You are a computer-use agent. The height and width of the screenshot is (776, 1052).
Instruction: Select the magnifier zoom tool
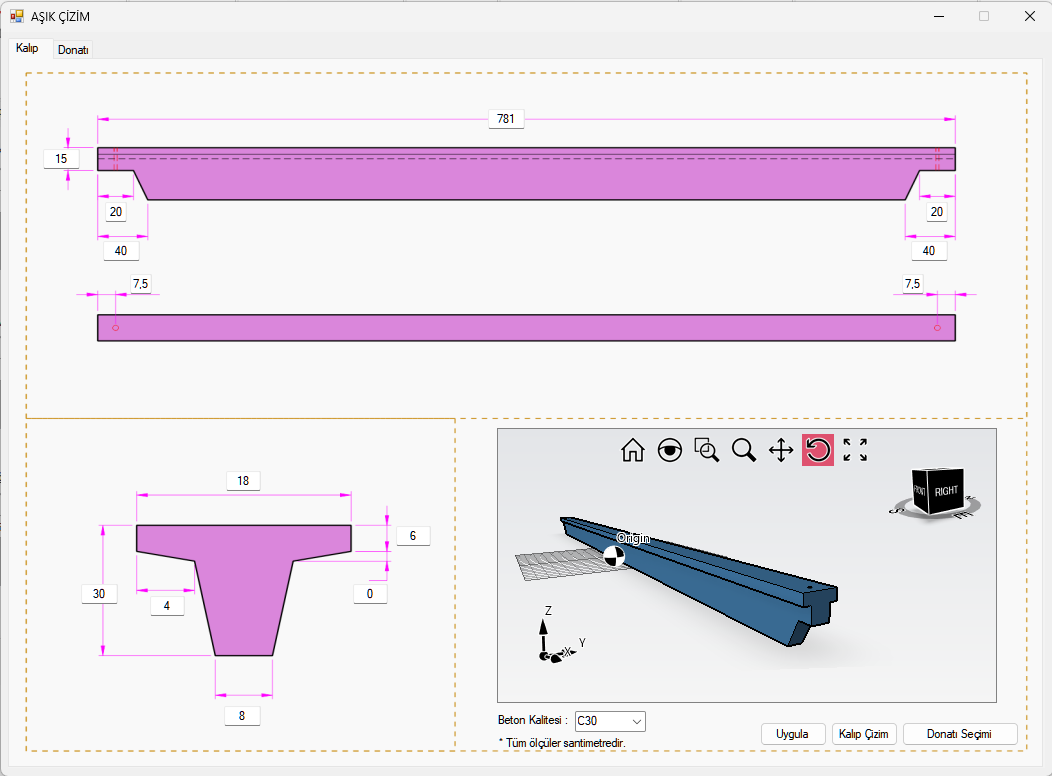pos(743,450)
